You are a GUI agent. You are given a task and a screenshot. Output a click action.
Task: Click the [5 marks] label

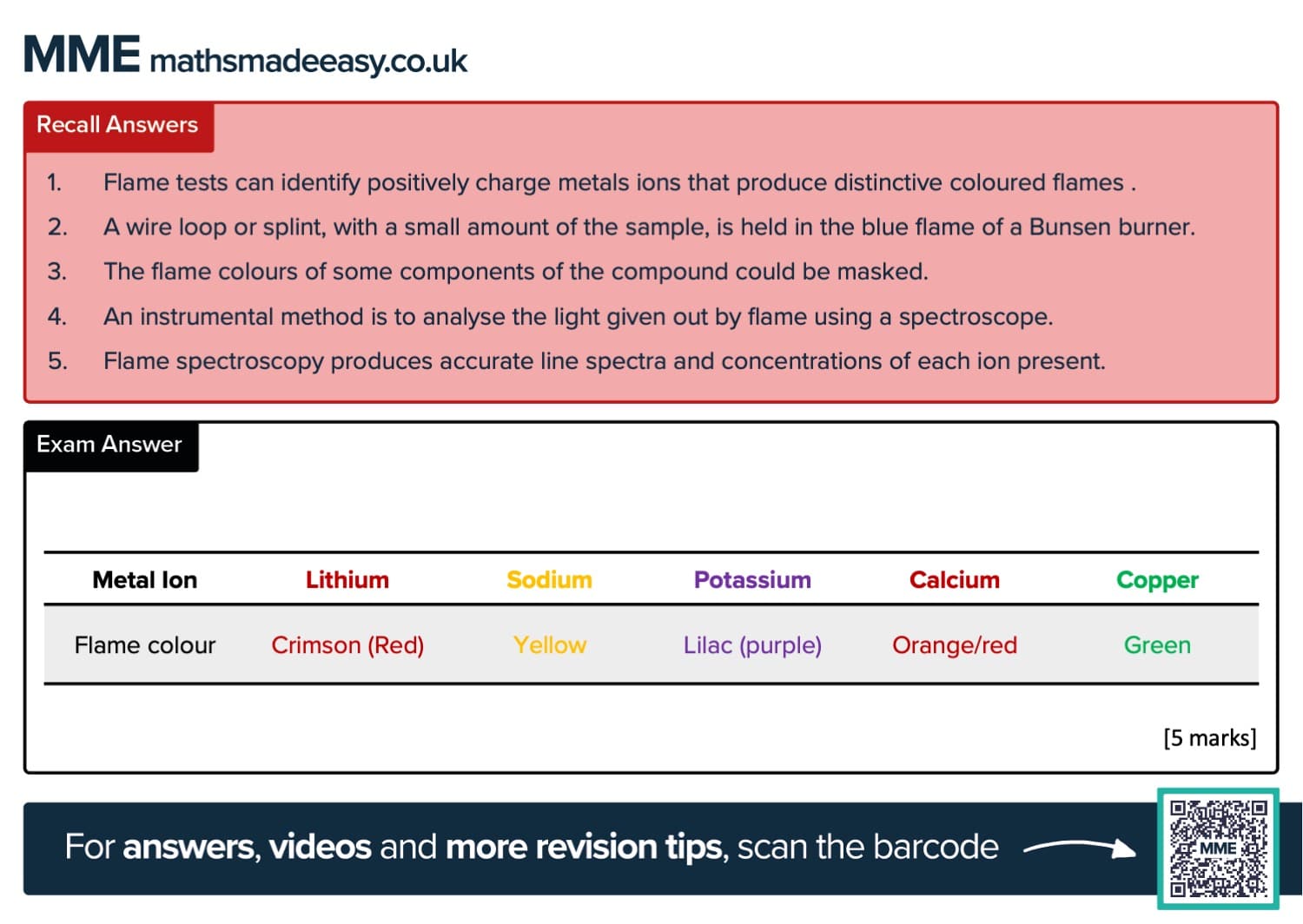coord(1209,738)
